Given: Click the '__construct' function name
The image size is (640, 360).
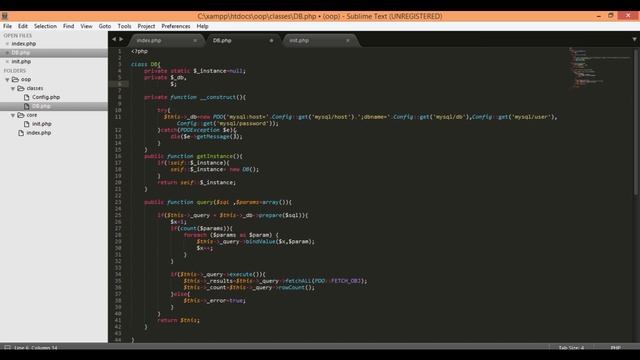Looking at the screenshot, I should click(217, 97).
